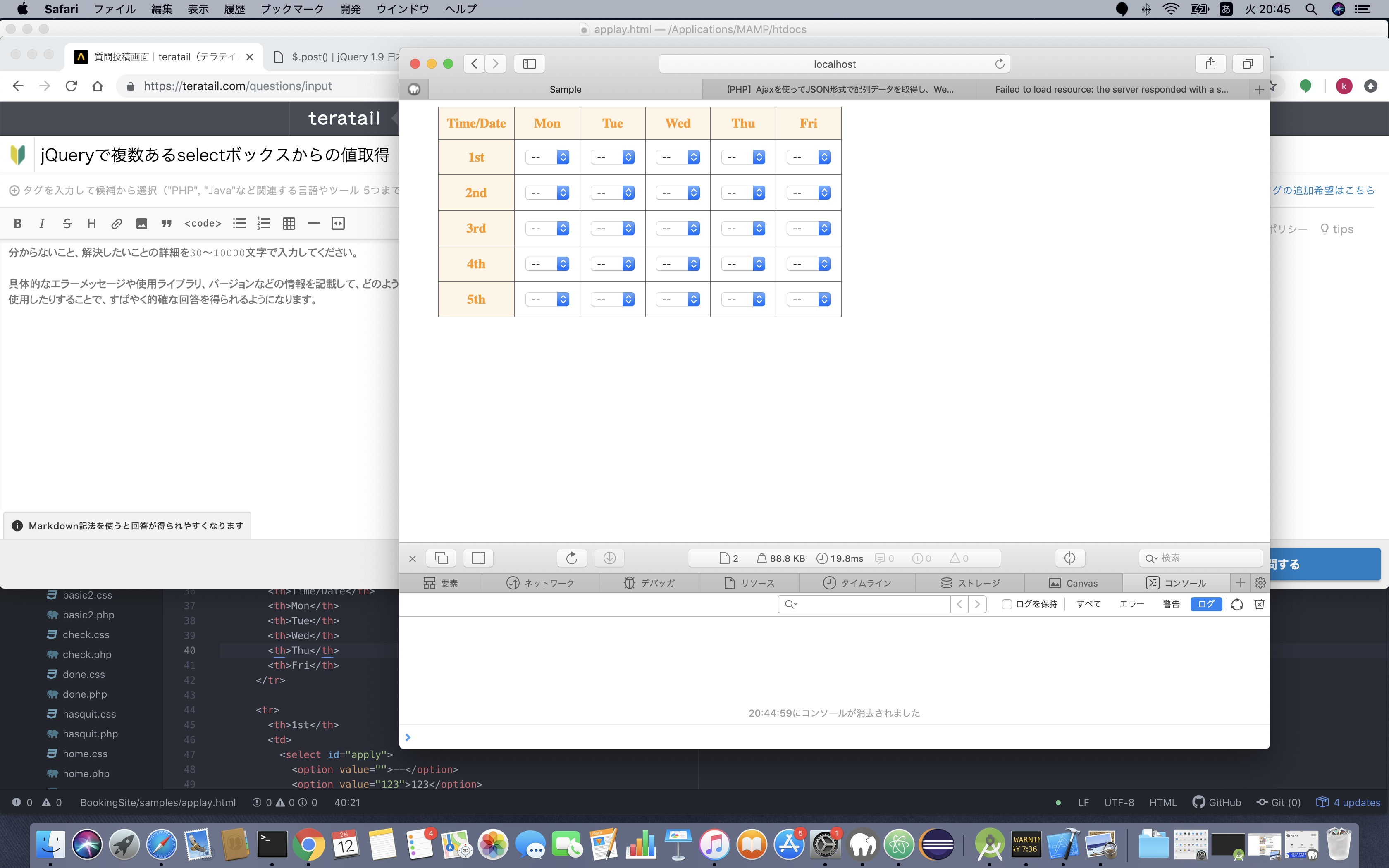Select the ログ filter toggle
1389x868 pixels.
[1206, 604]
